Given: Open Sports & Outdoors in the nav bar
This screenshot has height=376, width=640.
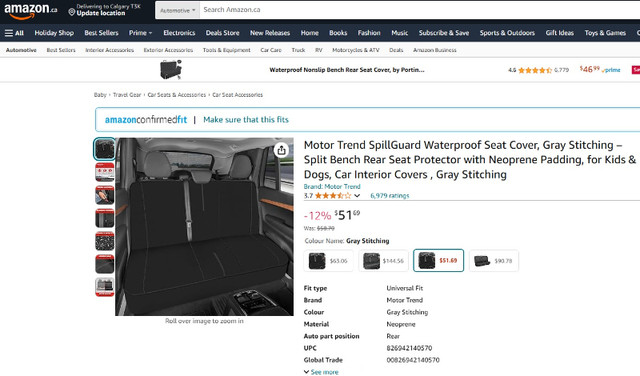Looking at the screenshot, I should click(507, 33).
